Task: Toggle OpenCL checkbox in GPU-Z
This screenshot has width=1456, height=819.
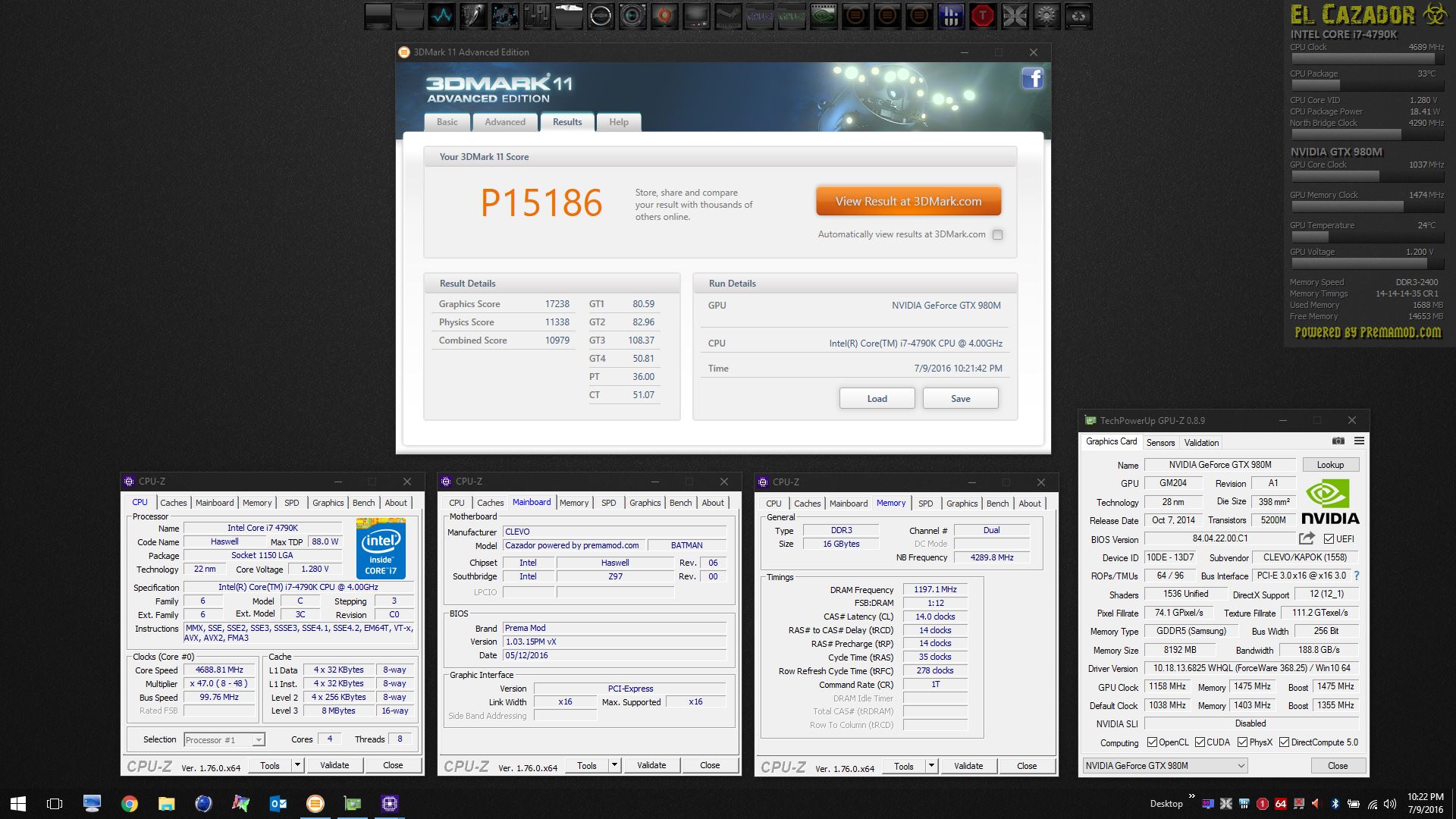Action: pos(1152,742)
